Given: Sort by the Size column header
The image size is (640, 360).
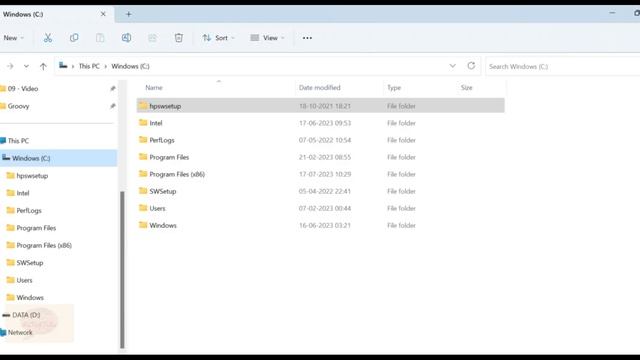Looking at the screenshot, I should tap(467, 88).
